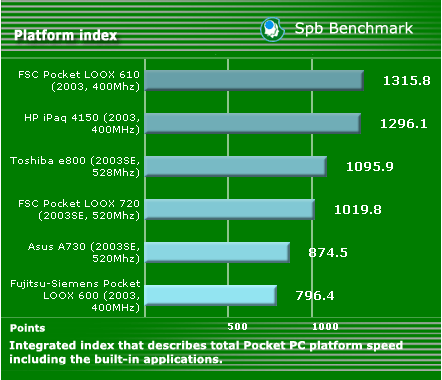Select the Toshiba e800 bar
Viewport: 442px width, 380px height.
pyautogui.click(x=236, y=166)
